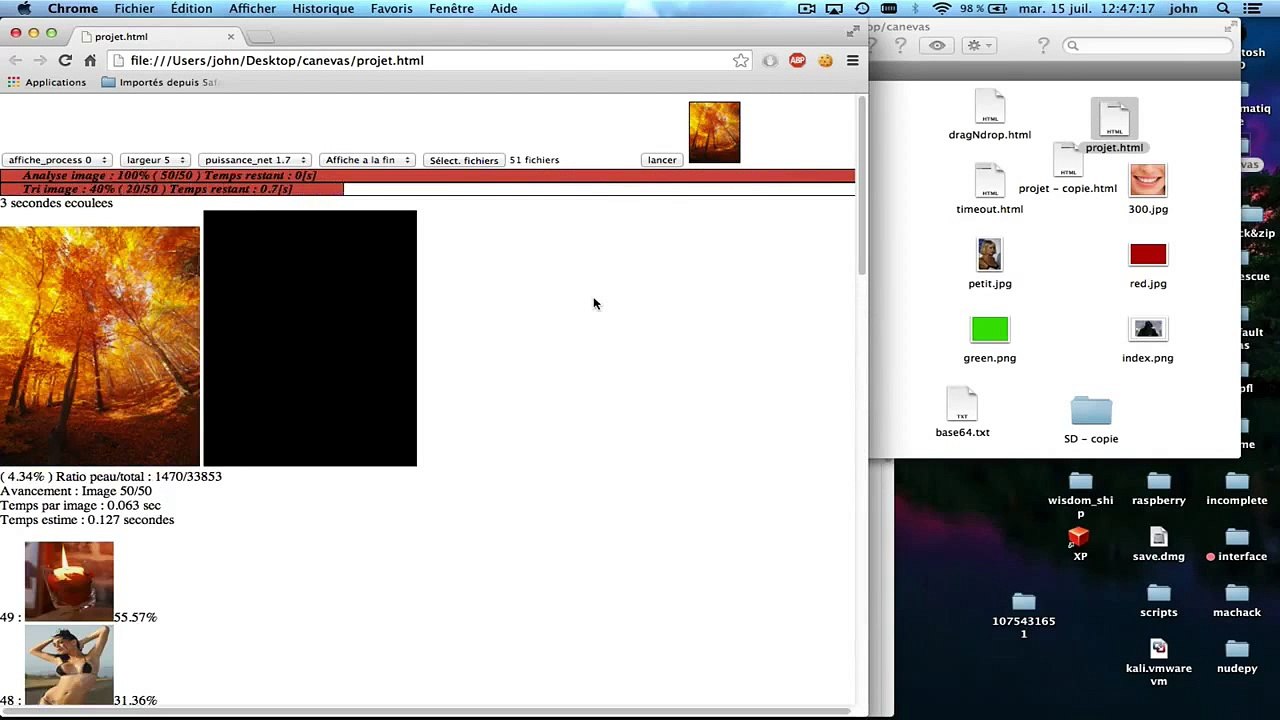Click the grey extension icon beside the star
The image size is (1280, 720).
point(769,61)
